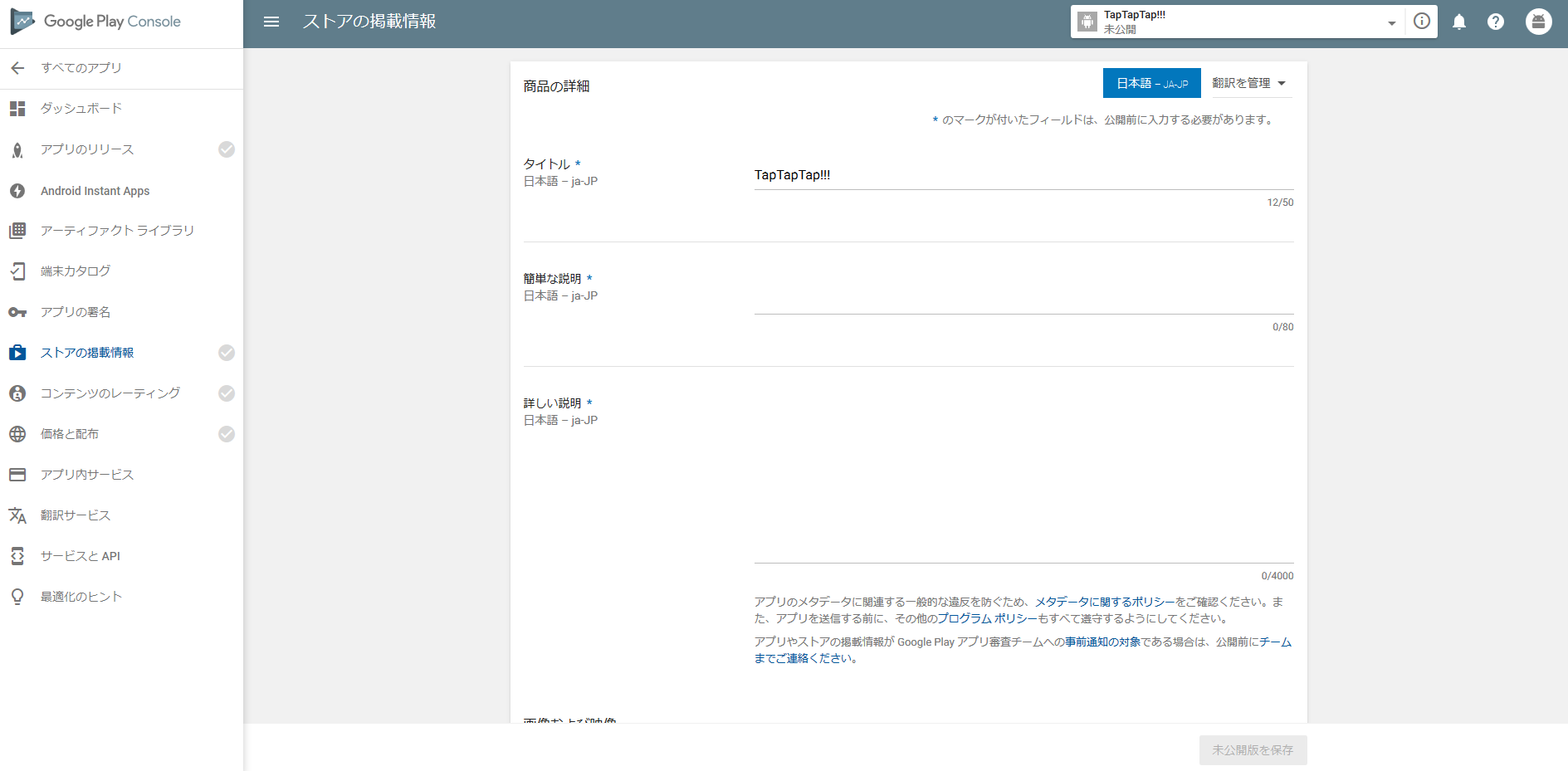Image resolution: width=1568 pixels, height=771 pixels.
Task: Click the 端末カタログ device icon
Action: [17, 271]
